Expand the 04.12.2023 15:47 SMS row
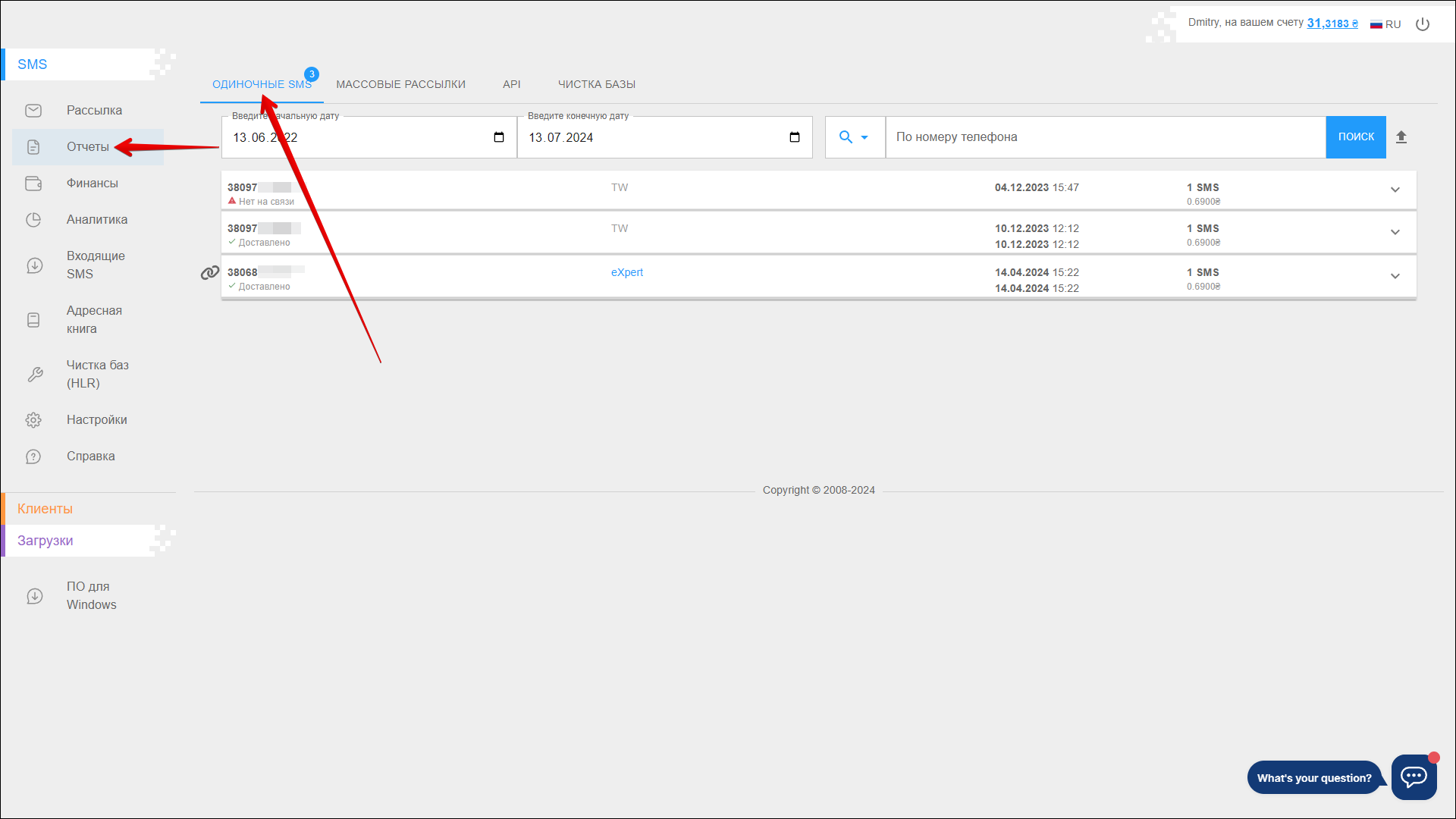Viewport: 1456px width, 819px height. point(1395,190)
